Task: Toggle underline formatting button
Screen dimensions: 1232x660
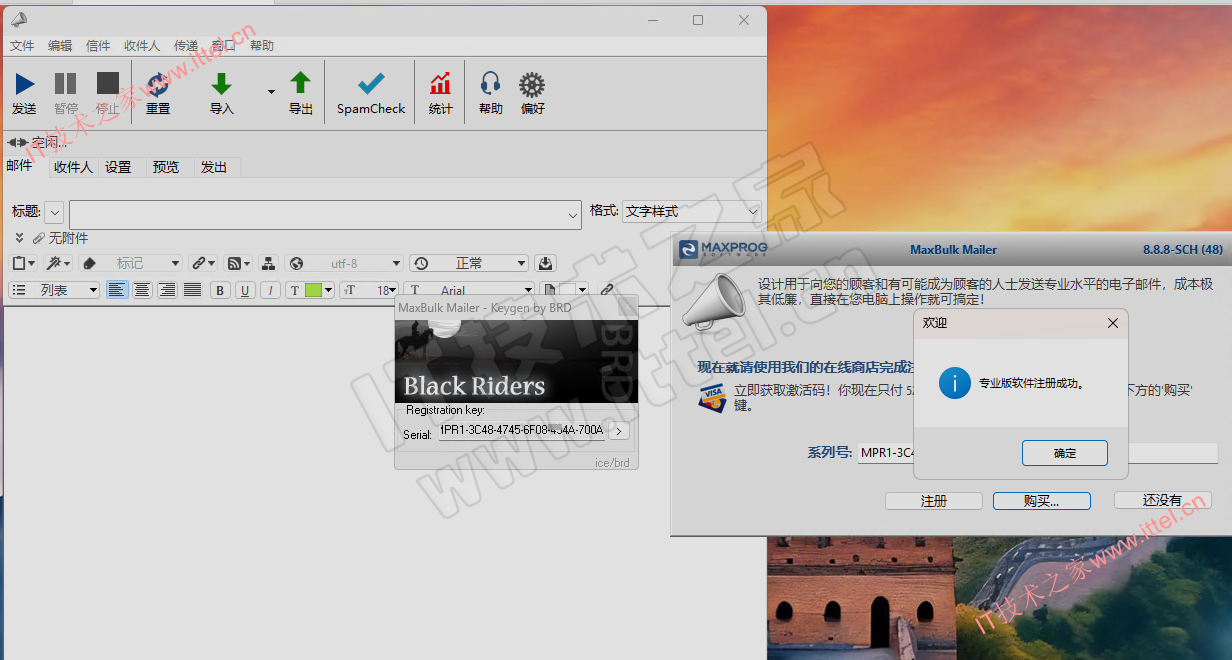Action: click(x=245, y=290)
